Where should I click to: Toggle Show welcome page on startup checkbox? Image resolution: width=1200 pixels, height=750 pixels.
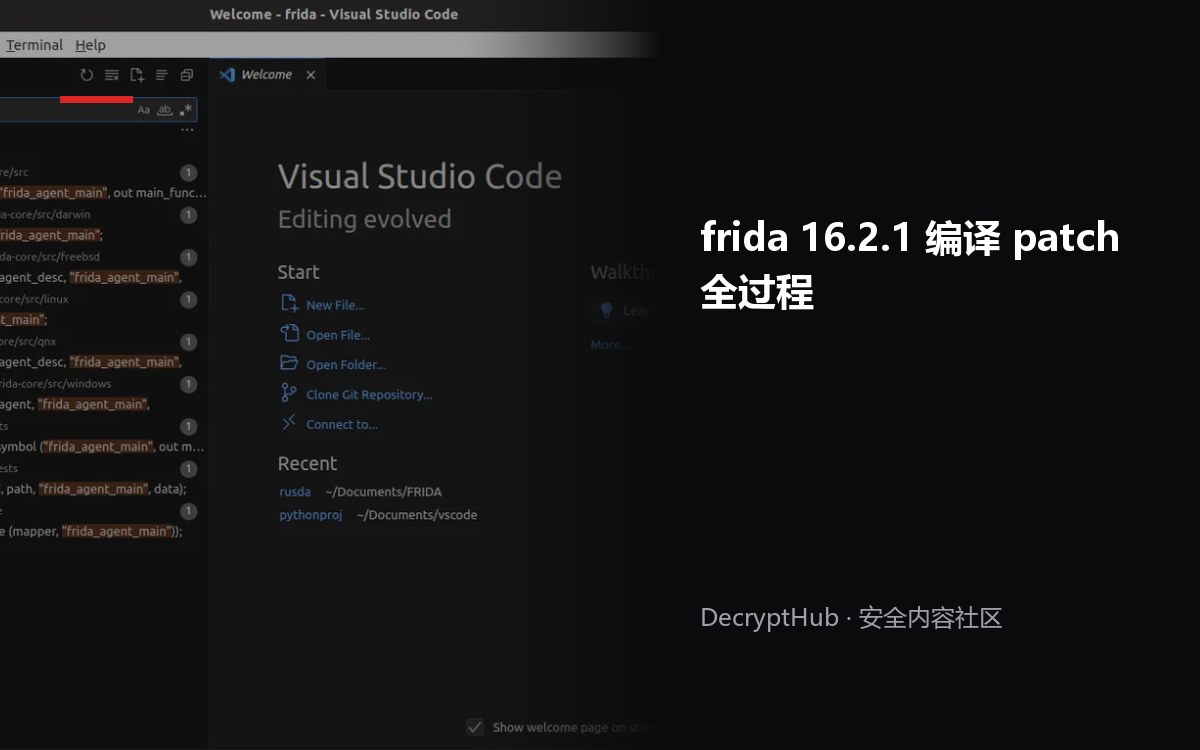tap(475, 727)
